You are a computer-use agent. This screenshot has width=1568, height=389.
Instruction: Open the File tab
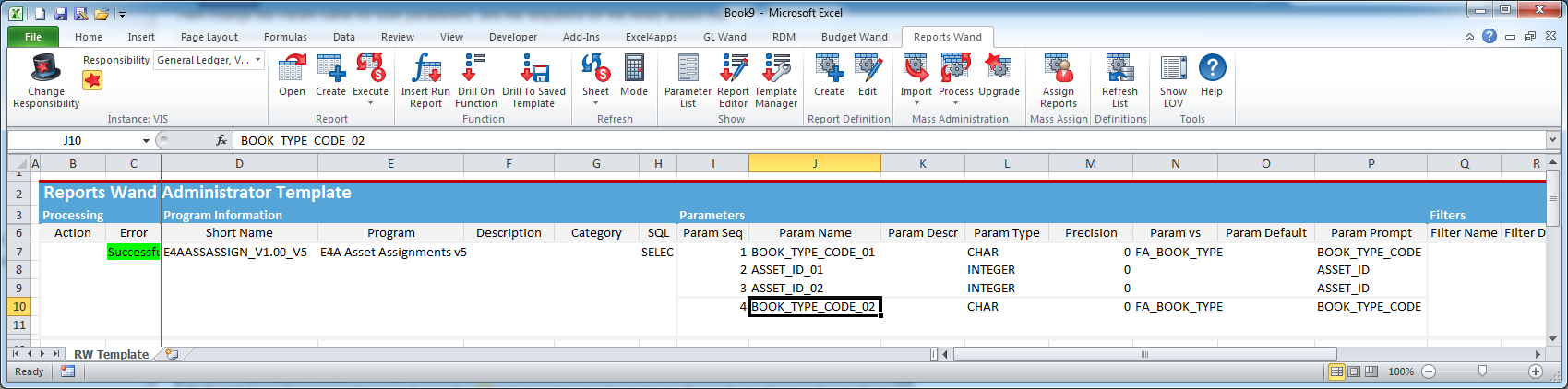point(33,37)
